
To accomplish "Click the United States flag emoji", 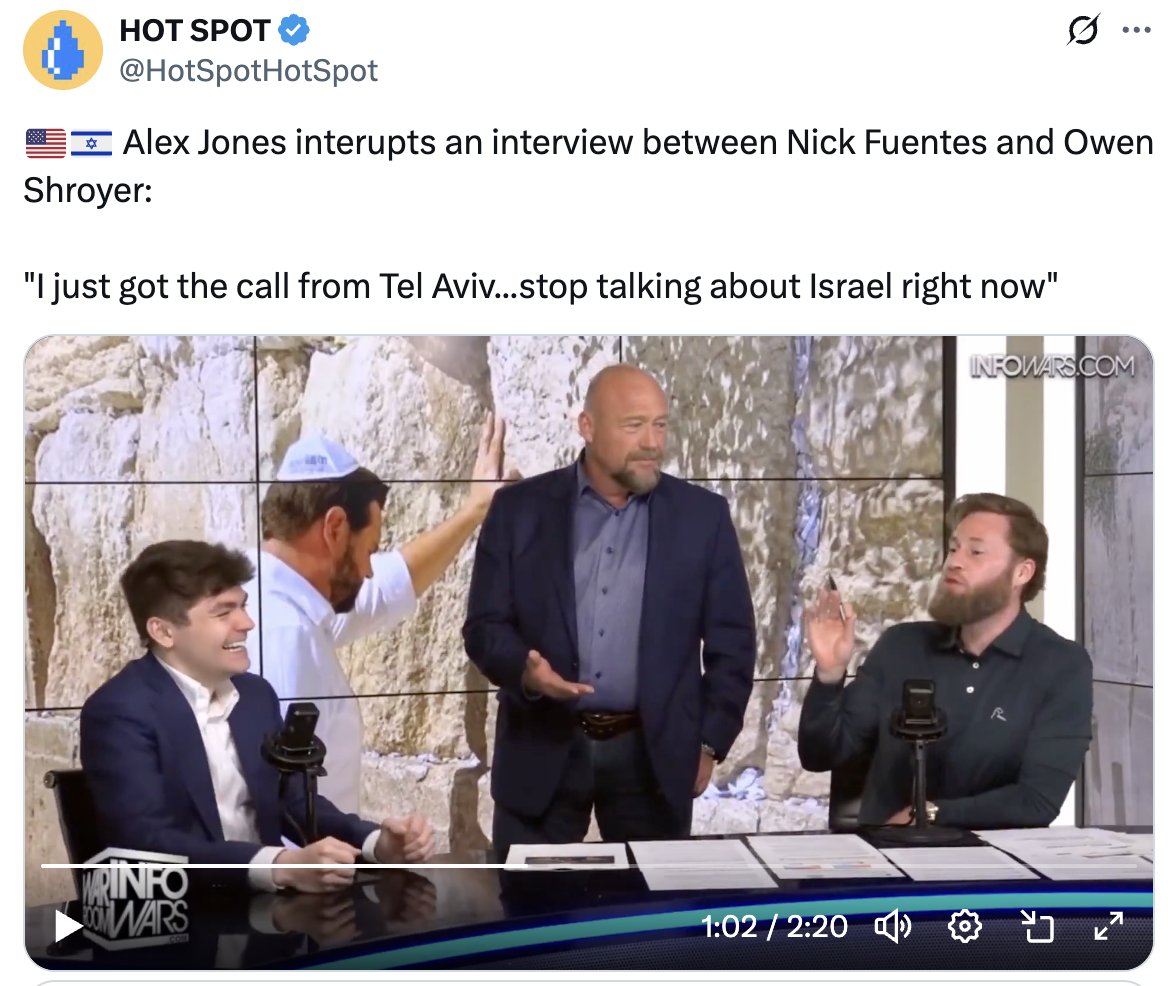I will [45, 143].
